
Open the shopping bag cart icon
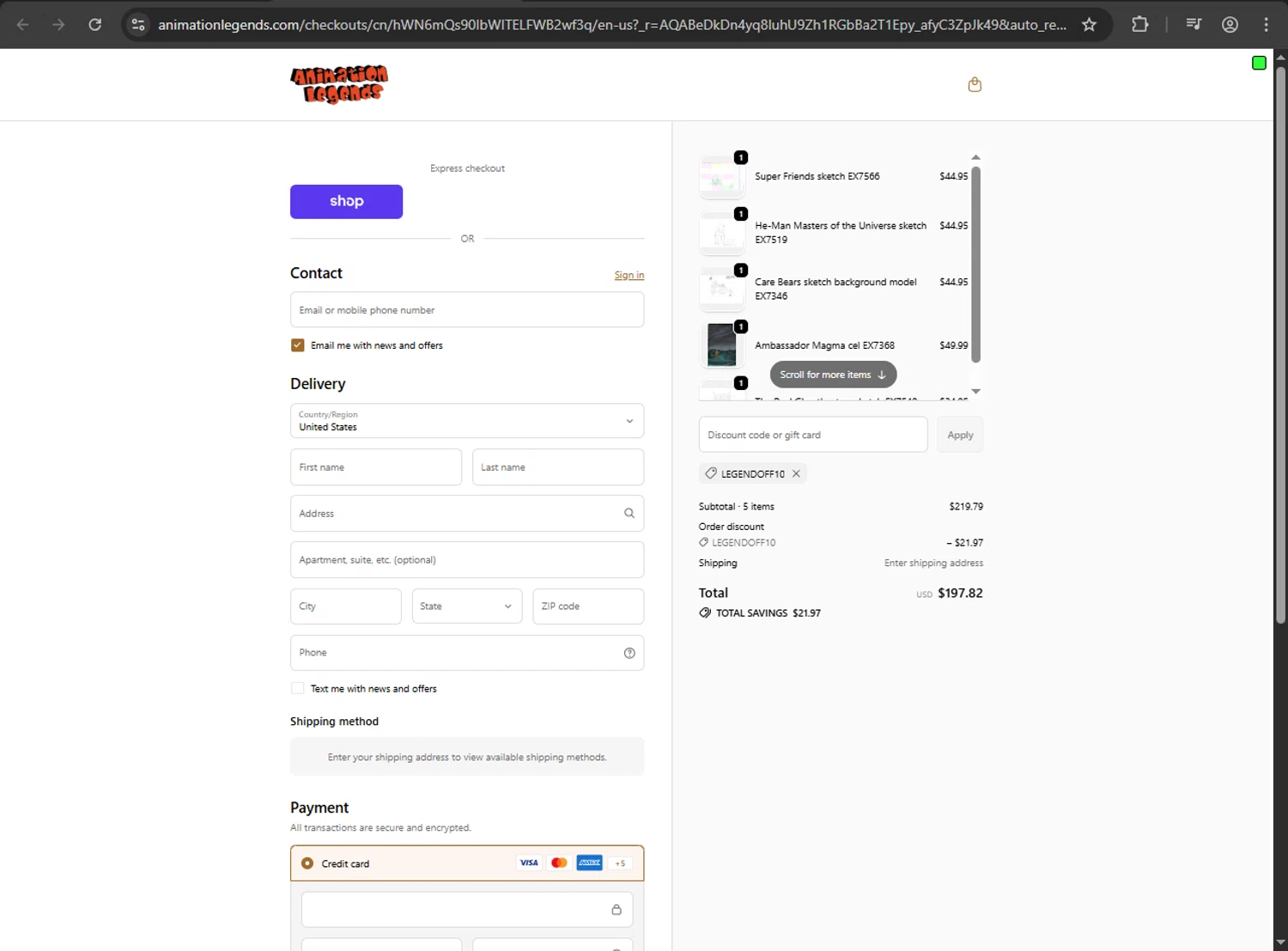975,84
